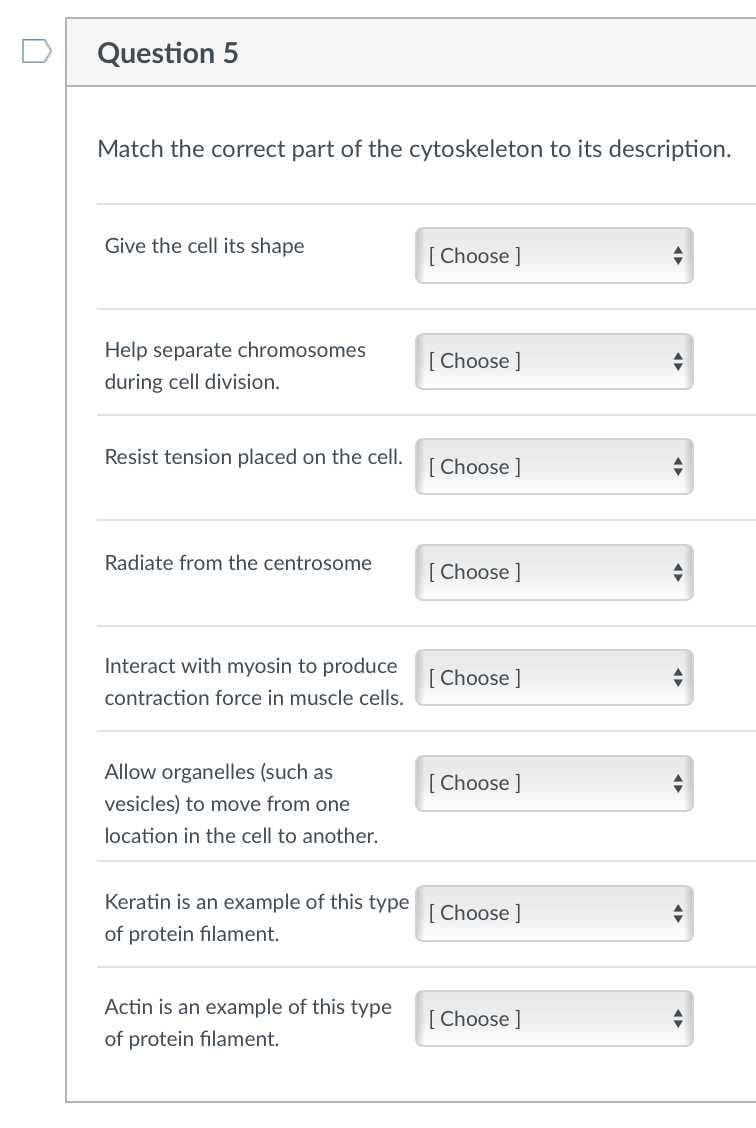Click the arrow icon on the centrosome dropdown
756x1128 pixels.
coord(678,572)
